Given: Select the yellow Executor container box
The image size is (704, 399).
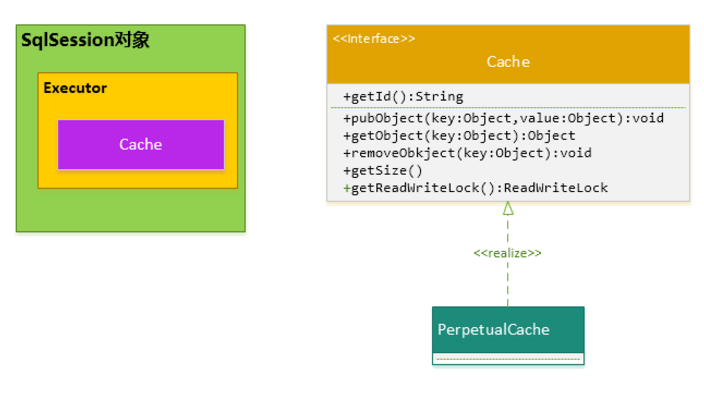Looking at the screenshot, I should coord(138,130).
